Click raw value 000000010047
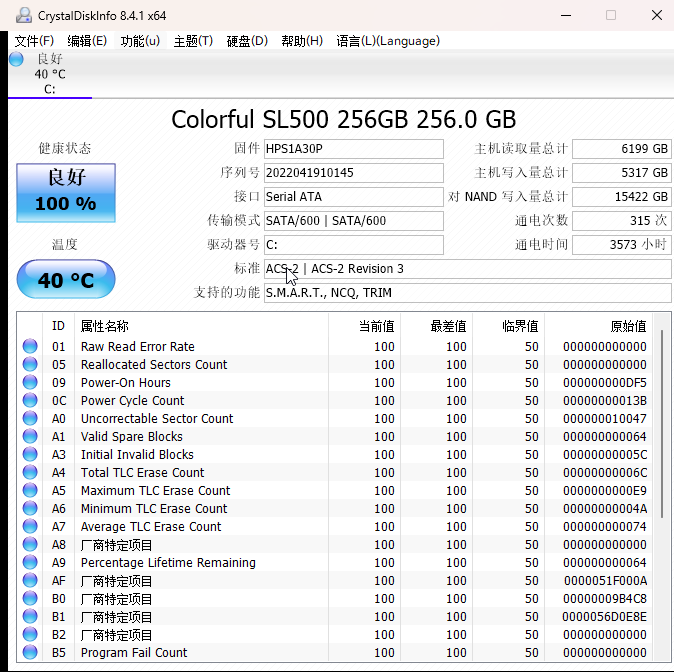 [604, 418]
